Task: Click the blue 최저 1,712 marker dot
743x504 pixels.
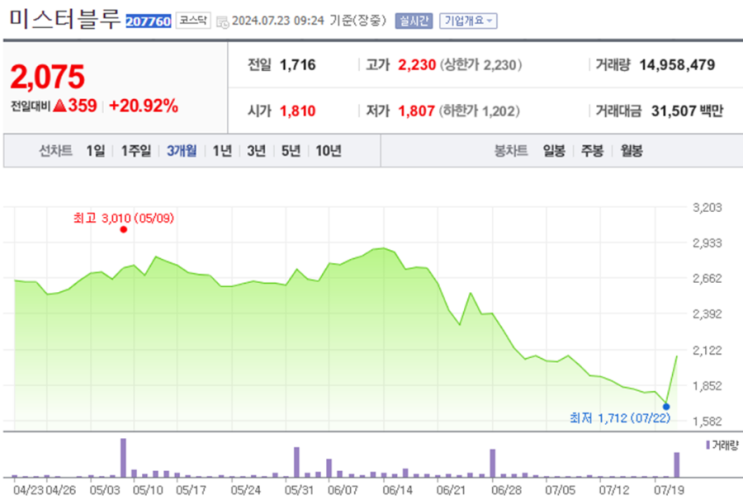Action: (x=666, y=406)
